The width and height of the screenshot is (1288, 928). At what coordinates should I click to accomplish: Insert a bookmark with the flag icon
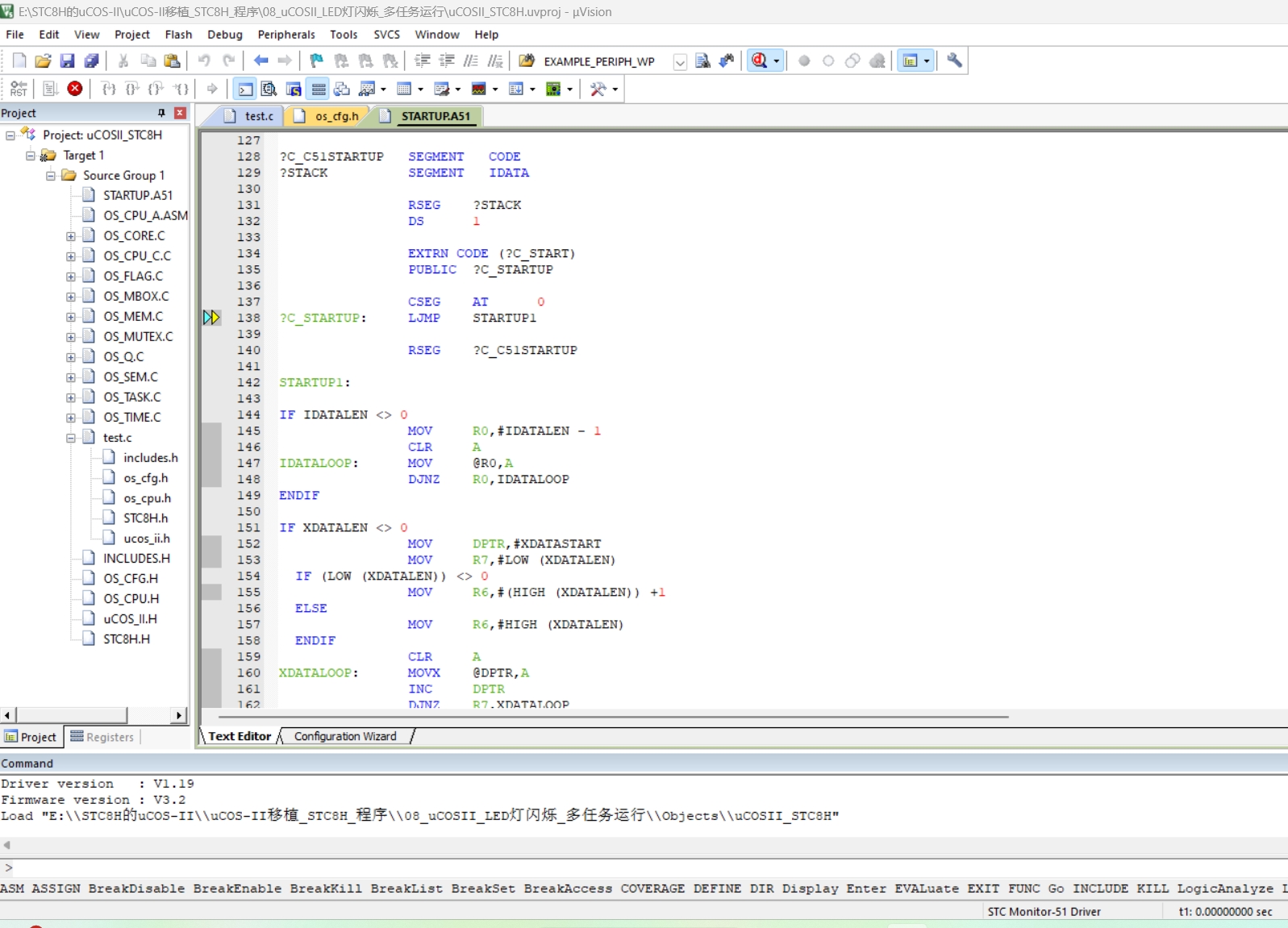tap(316, 60)
